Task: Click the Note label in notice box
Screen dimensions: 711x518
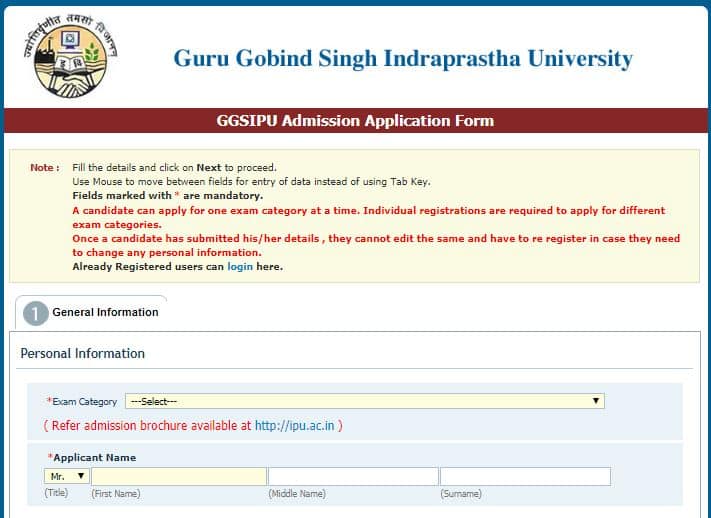Action: (x=44, y=168)
